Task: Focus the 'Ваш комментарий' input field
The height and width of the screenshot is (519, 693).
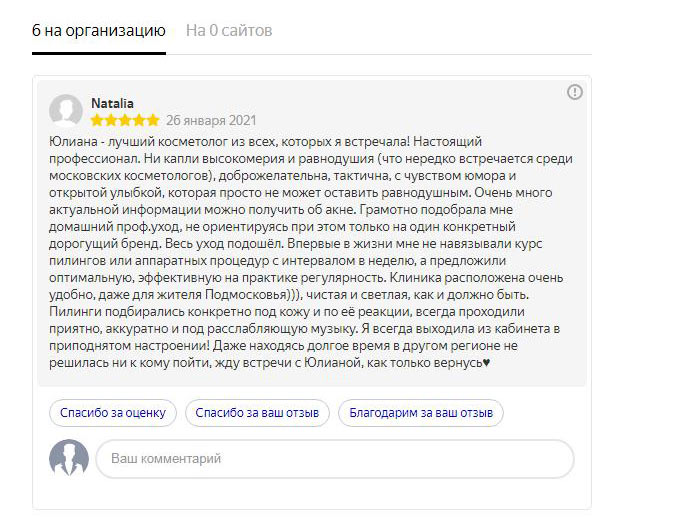Action: pyautogui.click(x=335, y=459)
